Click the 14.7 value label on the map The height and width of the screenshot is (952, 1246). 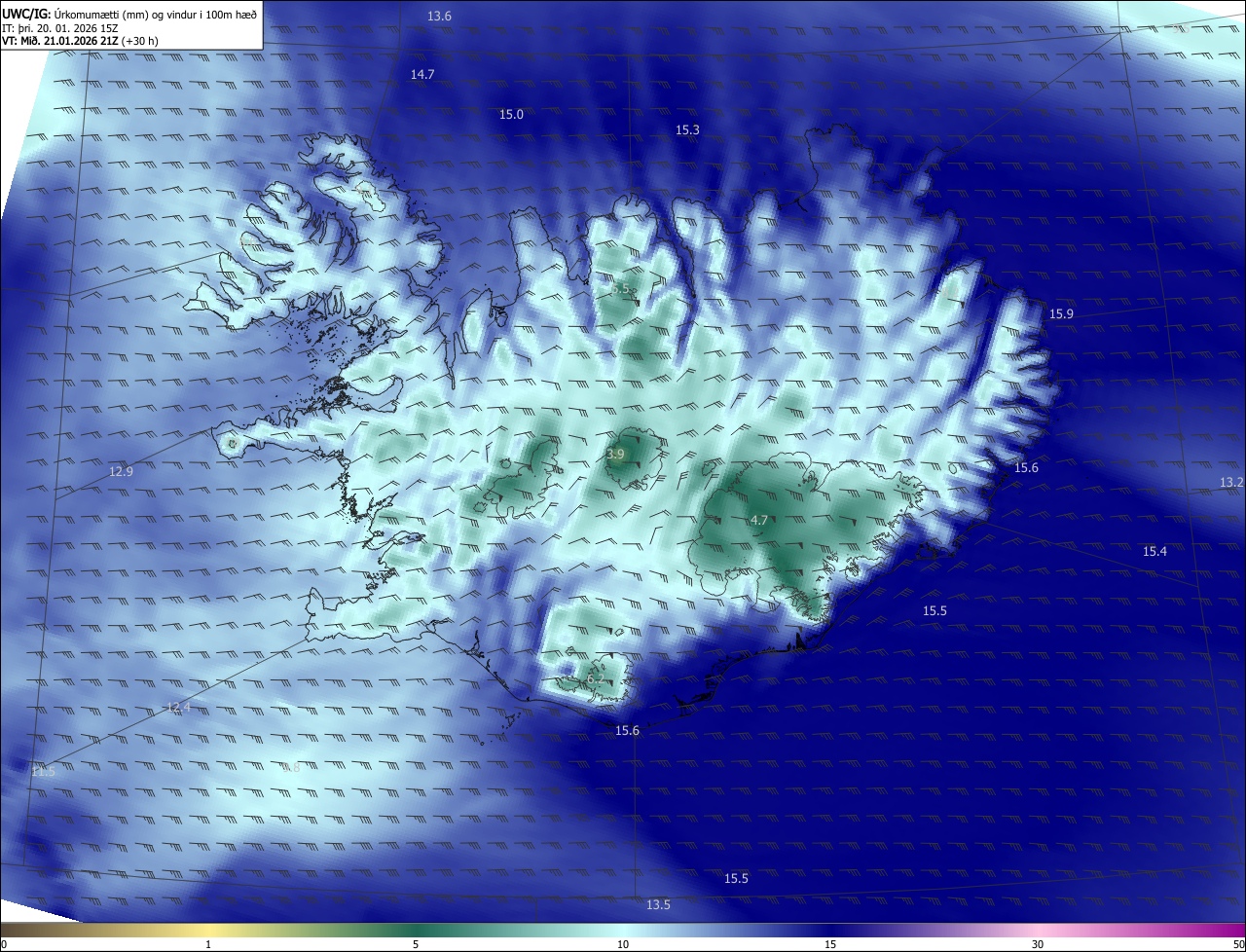422,75
